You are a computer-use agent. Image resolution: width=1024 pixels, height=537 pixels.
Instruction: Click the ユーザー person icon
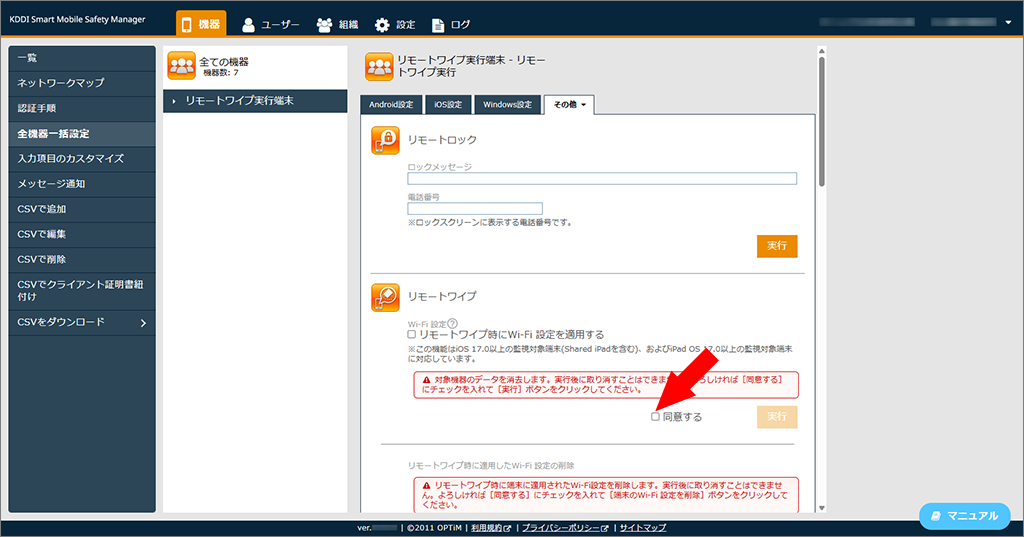click(248, 25)
